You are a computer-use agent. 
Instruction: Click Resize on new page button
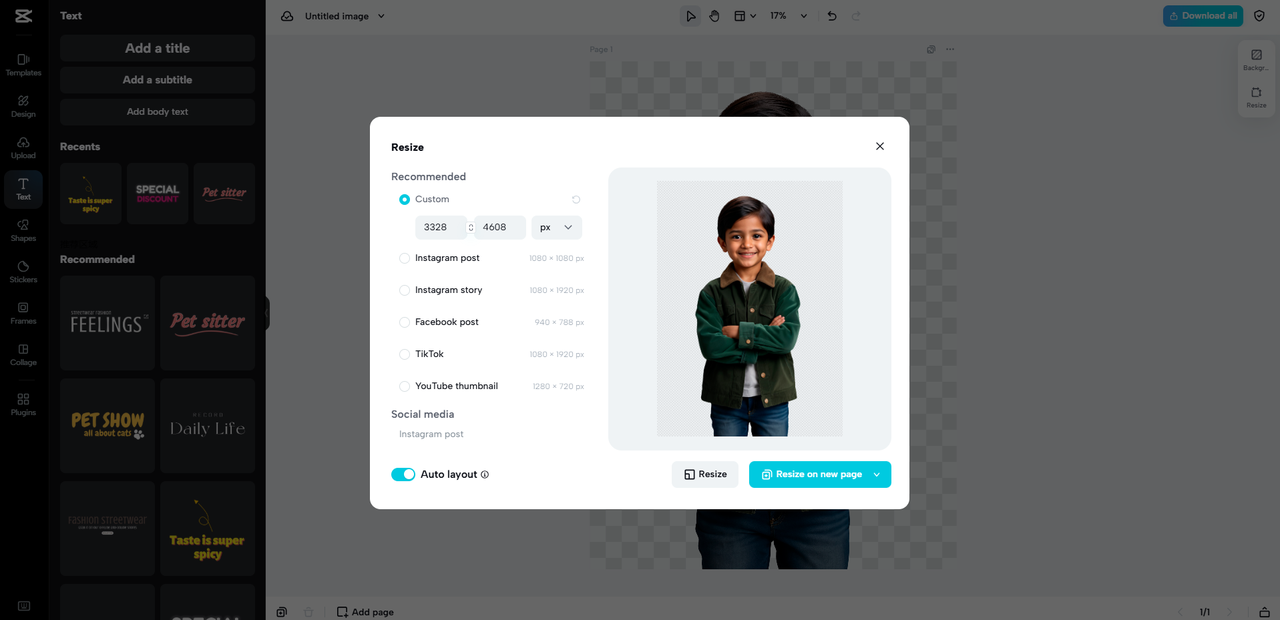click(811, 474)
